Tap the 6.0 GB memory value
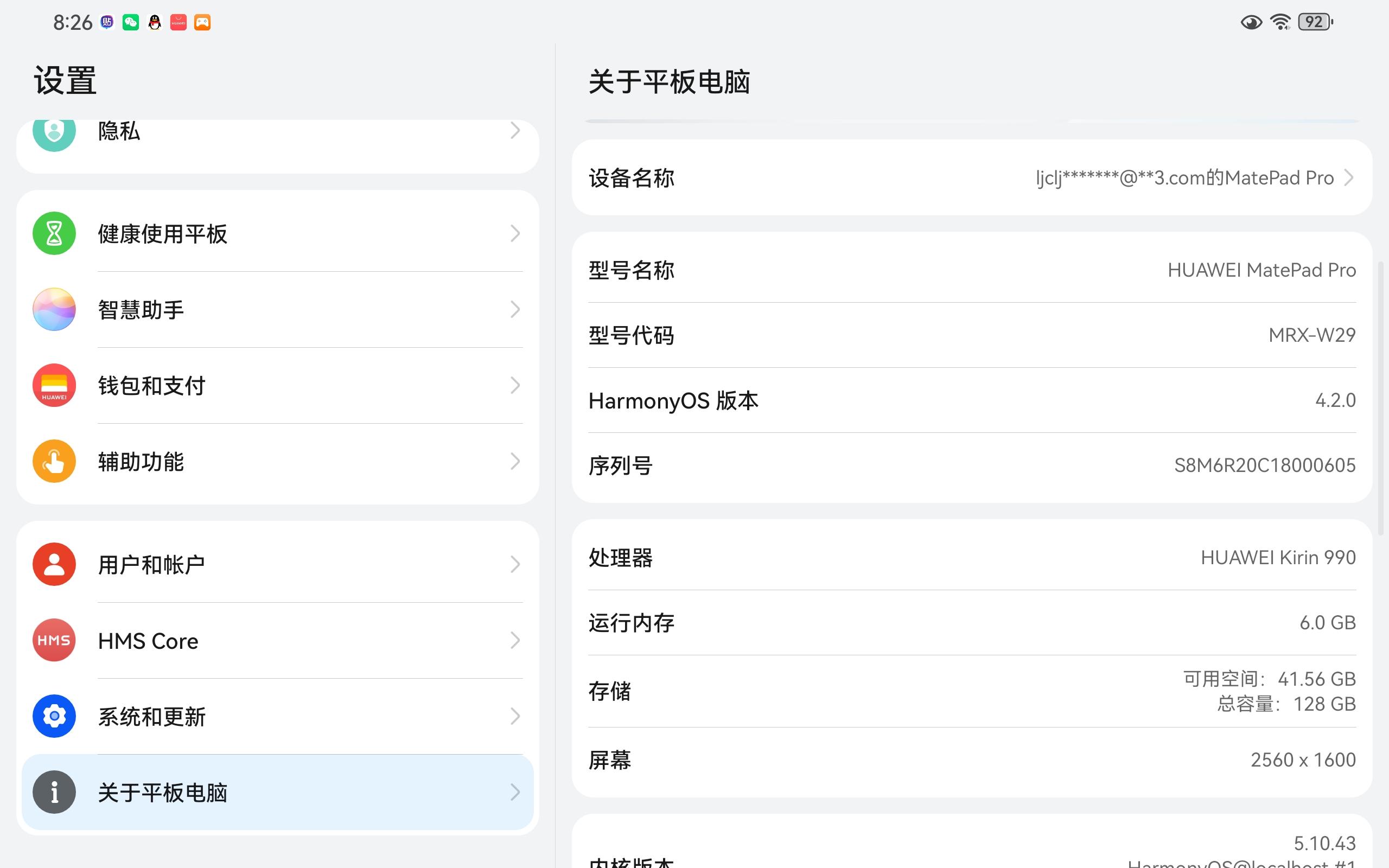1389x868 pixels. [1328, 622]
